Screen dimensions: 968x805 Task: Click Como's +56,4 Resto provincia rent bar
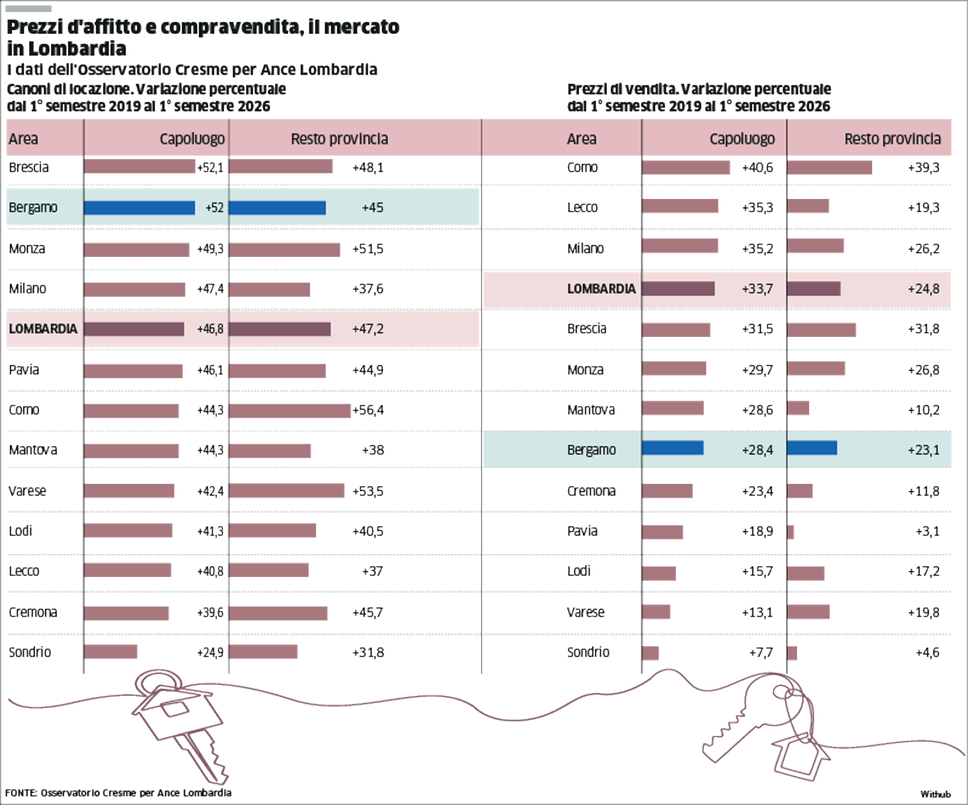point(290,411)
